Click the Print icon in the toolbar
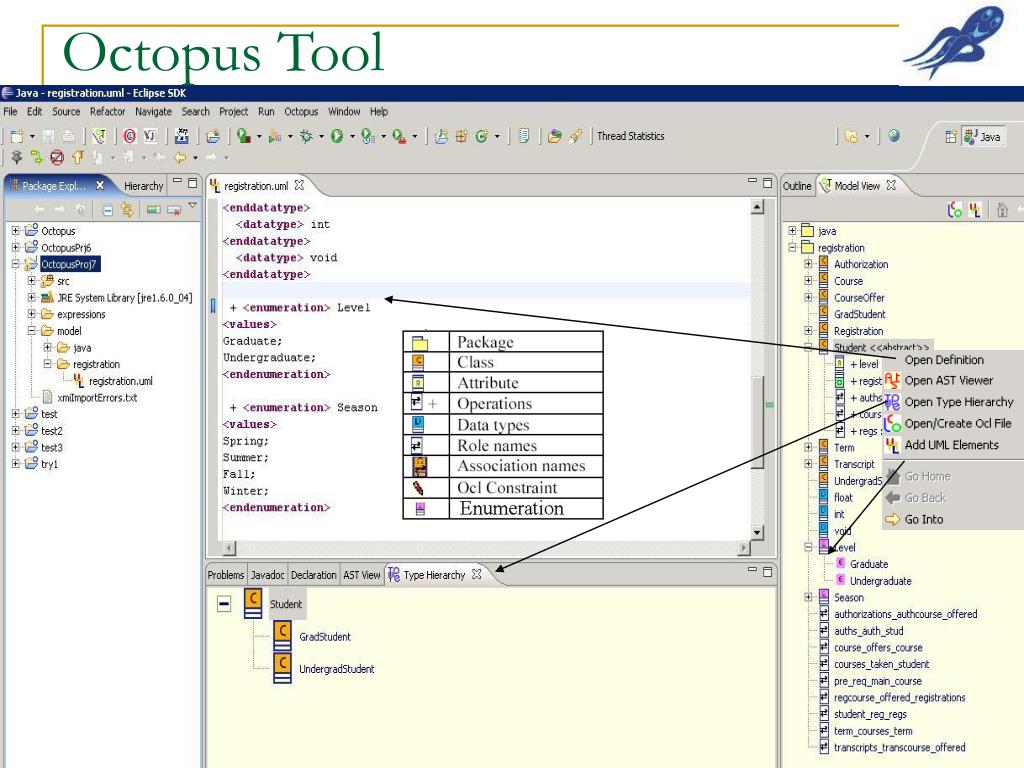The height and width of the screenshot is (768, 1024). (68, 136)
